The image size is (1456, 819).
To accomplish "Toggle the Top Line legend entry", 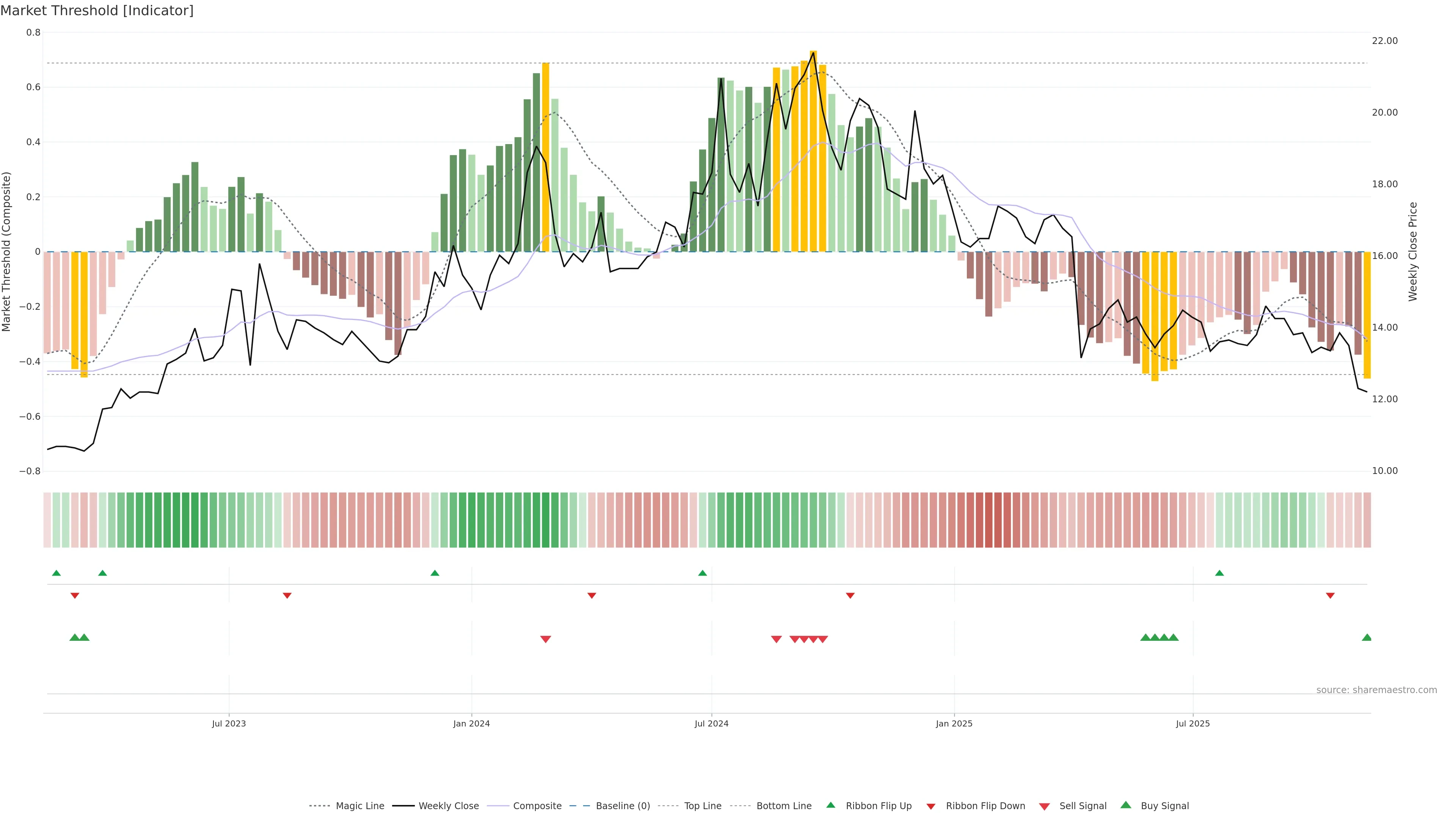I will pyautogui.click(x=703, y=806).
